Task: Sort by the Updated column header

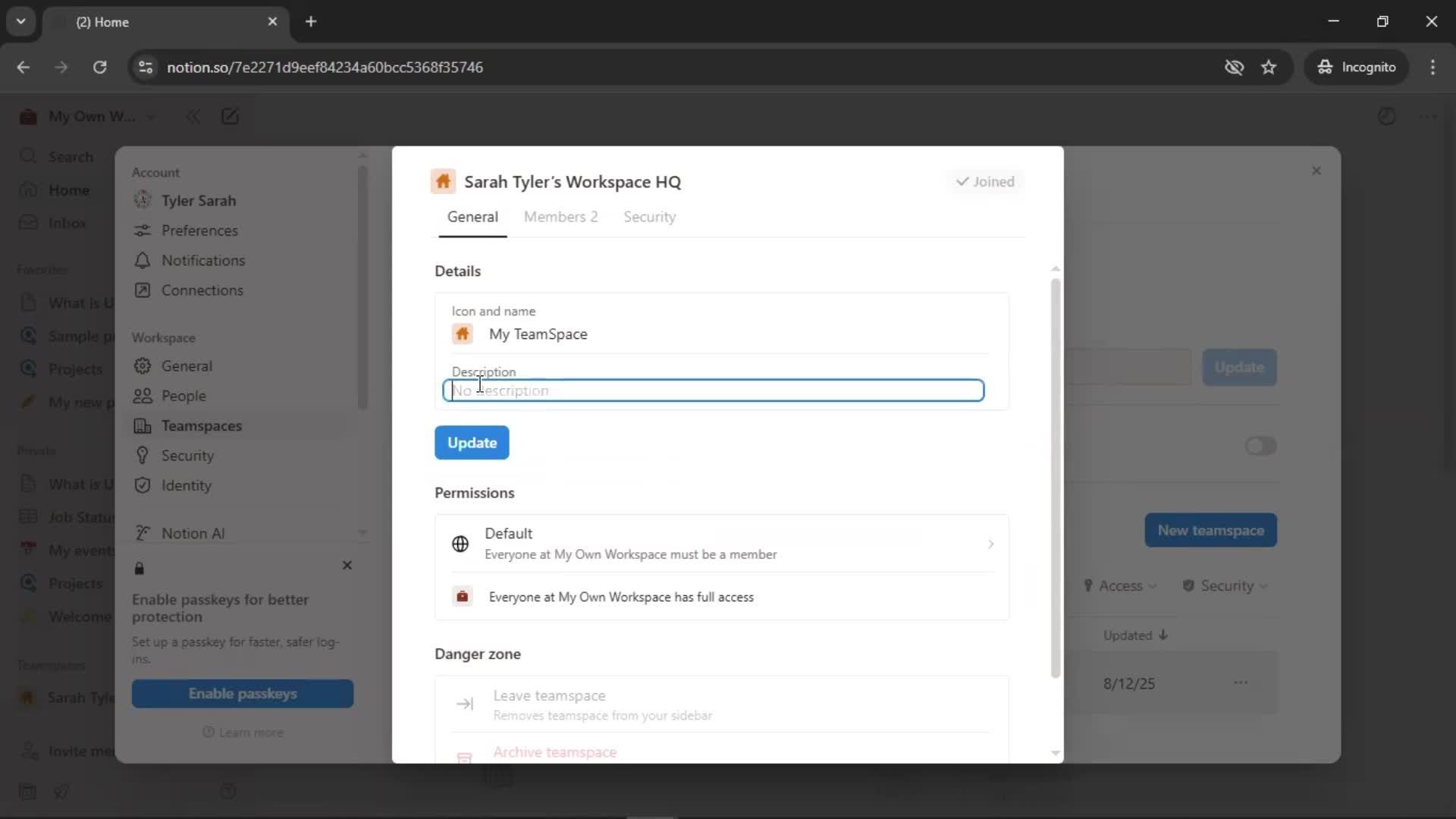Action: 1135,635
